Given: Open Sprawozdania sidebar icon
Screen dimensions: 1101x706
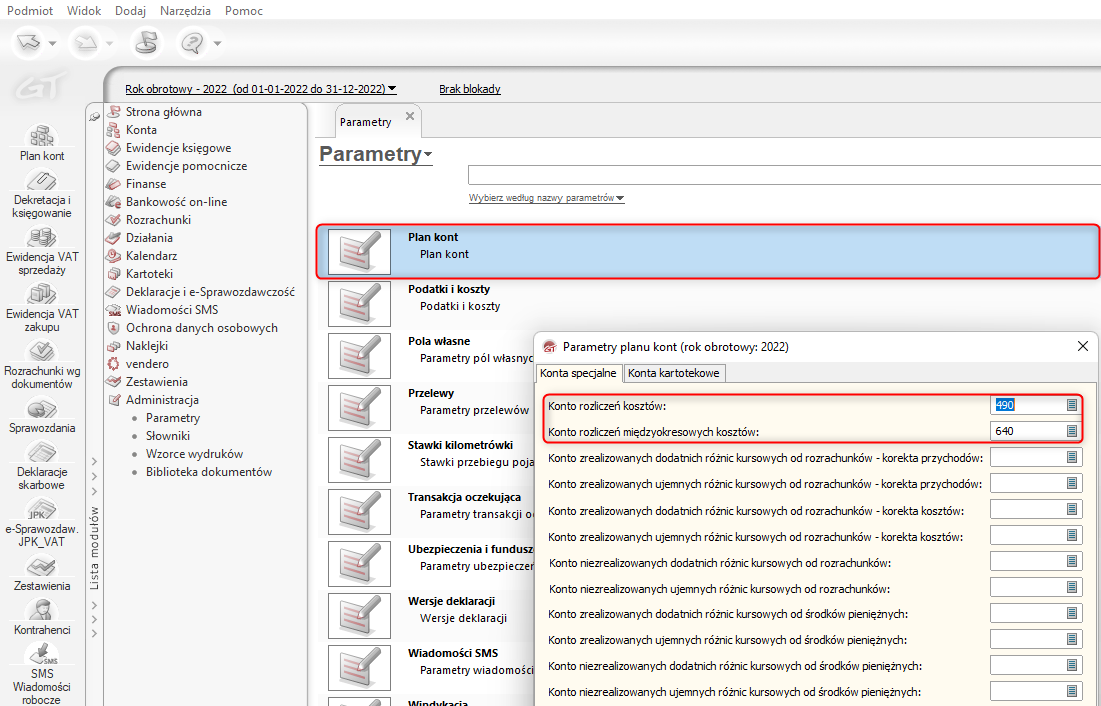Looking at the screenshot, I should click(x=42, y=415).
